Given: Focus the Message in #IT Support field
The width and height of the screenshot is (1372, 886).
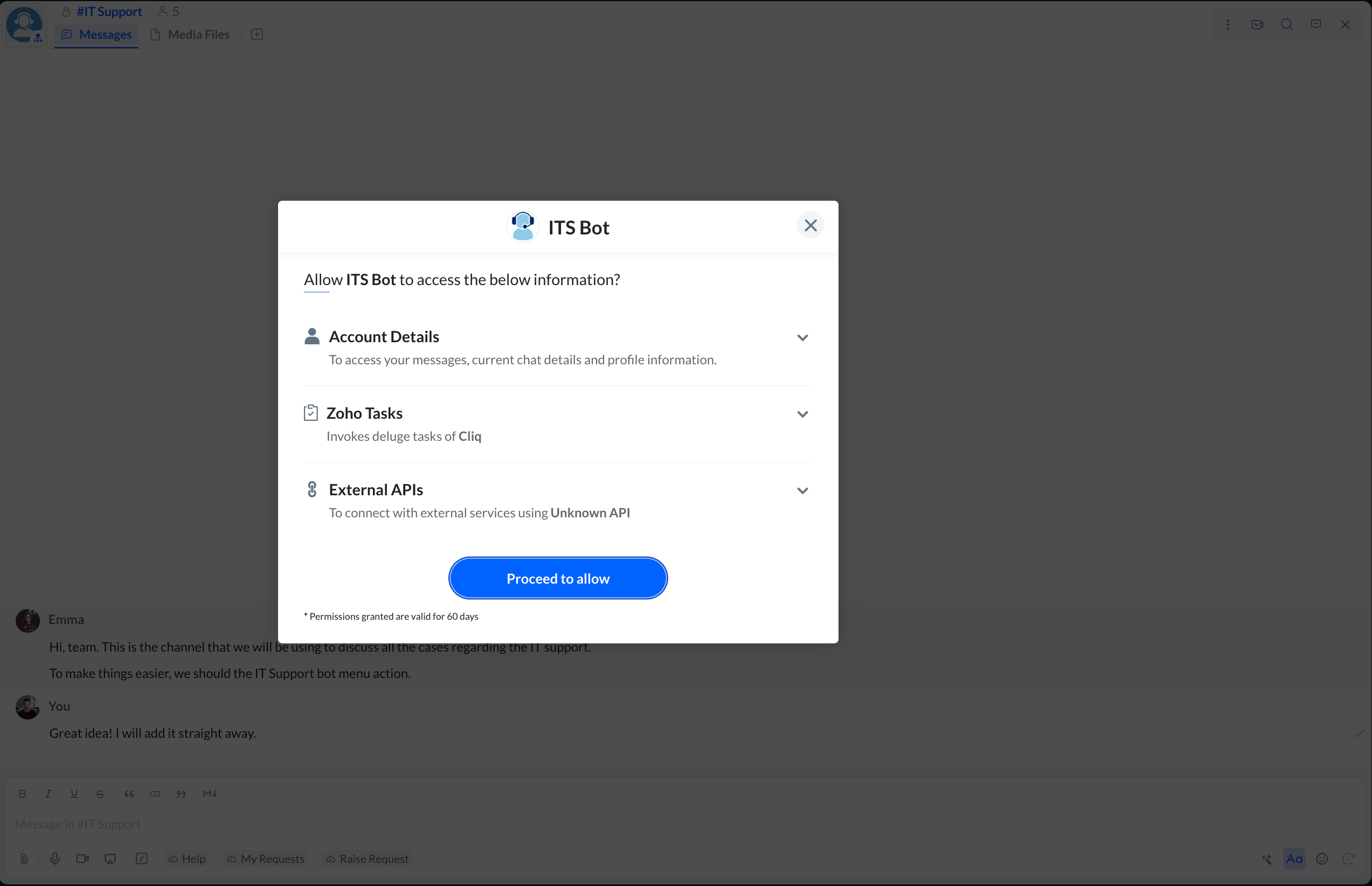Looking at the screenshot, I should coord(685,824).
